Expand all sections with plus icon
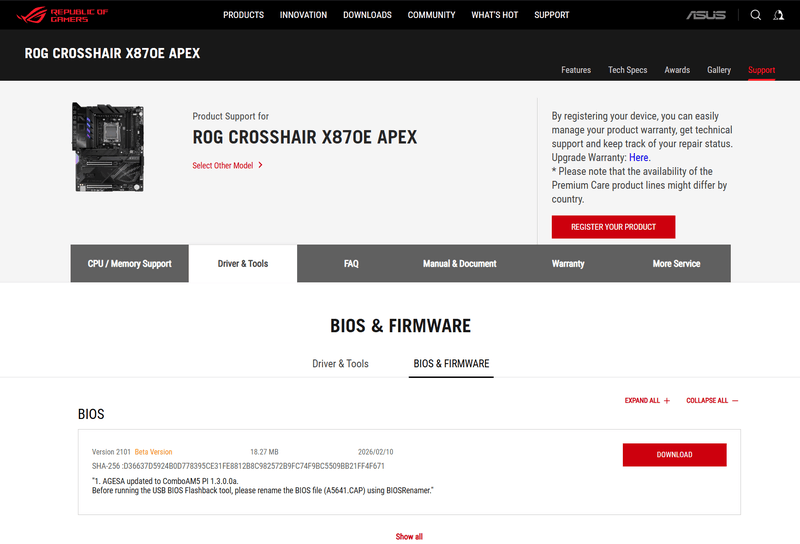The image size is (800, 544). point(667,401)
